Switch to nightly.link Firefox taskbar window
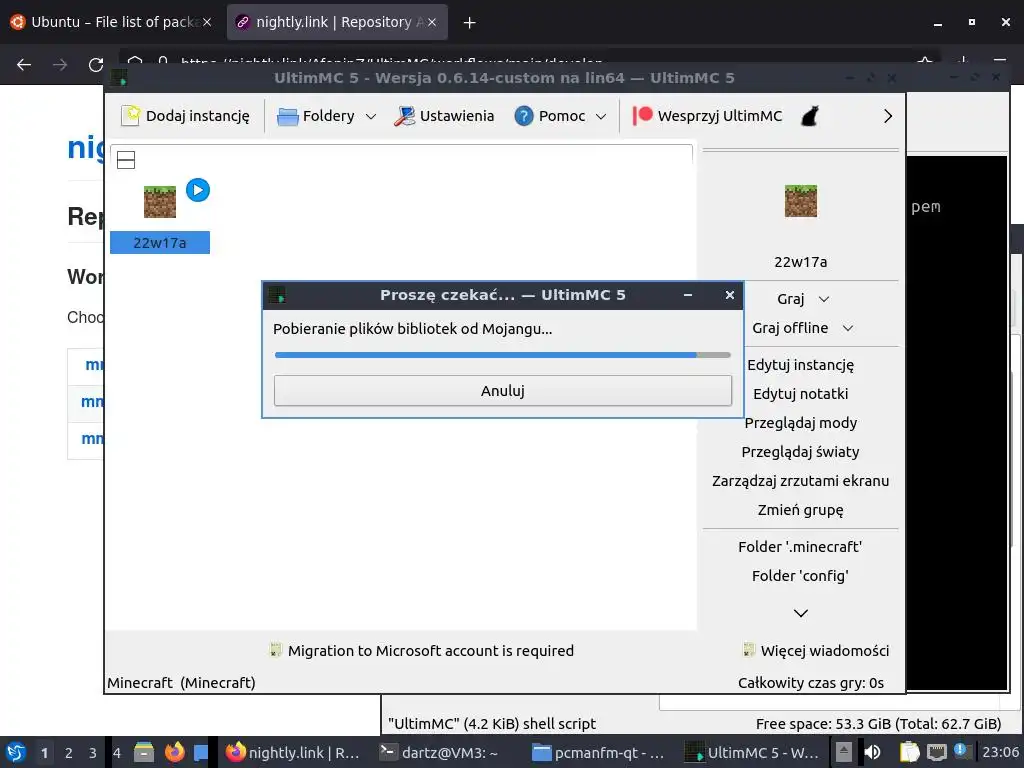The image size is (1024, 768). coord(293,752)
